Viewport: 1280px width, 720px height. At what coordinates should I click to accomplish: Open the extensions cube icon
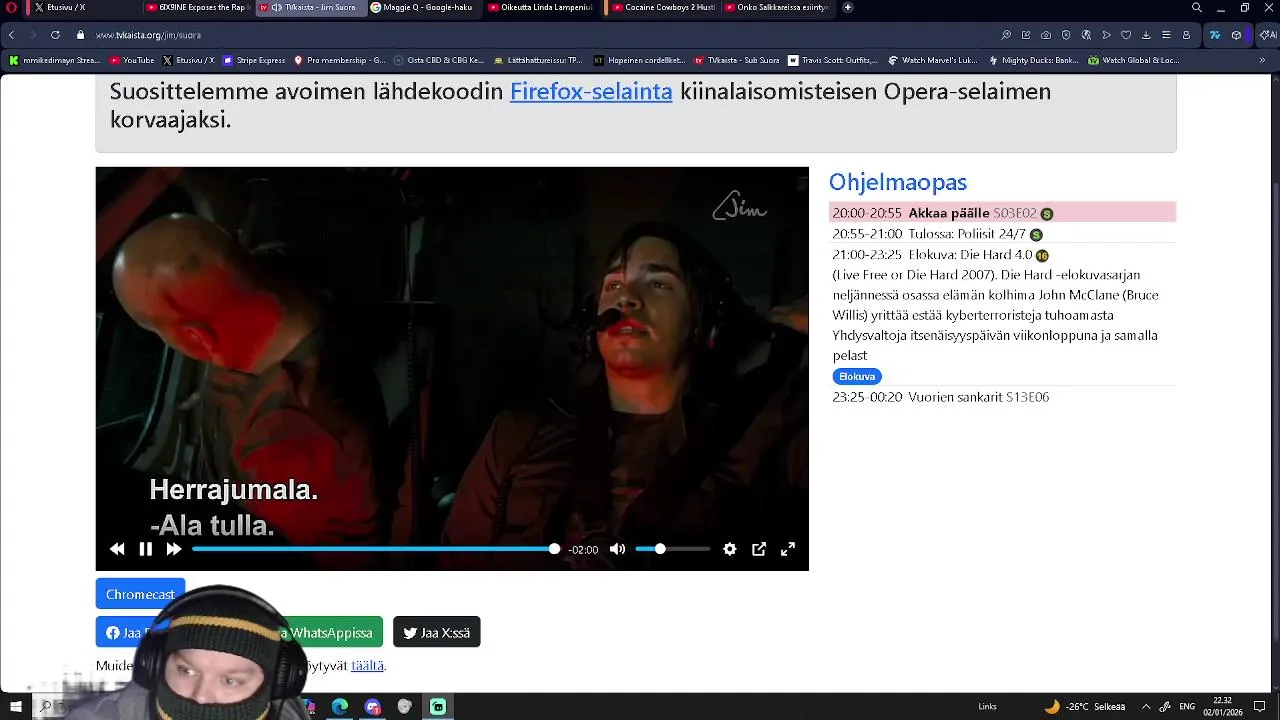tap(1236, 35)
